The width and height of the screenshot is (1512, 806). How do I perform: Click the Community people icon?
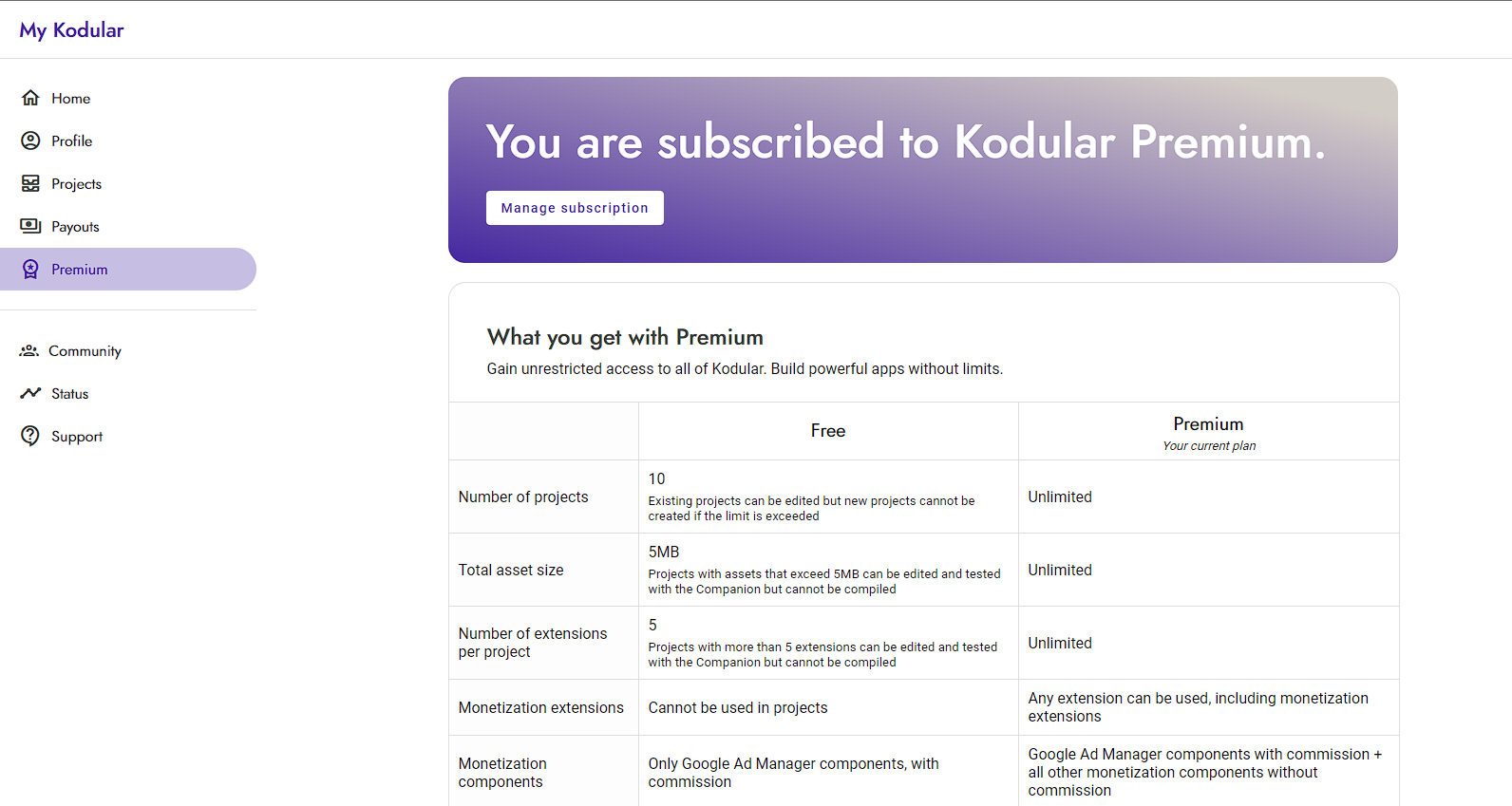pos(29,351)
